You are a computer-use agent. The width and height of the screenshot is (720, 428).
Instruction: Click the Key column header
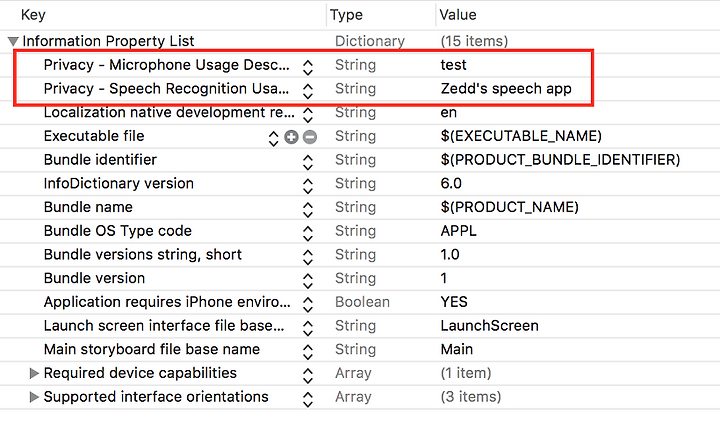pyautogui.click(x=33, y=15)
